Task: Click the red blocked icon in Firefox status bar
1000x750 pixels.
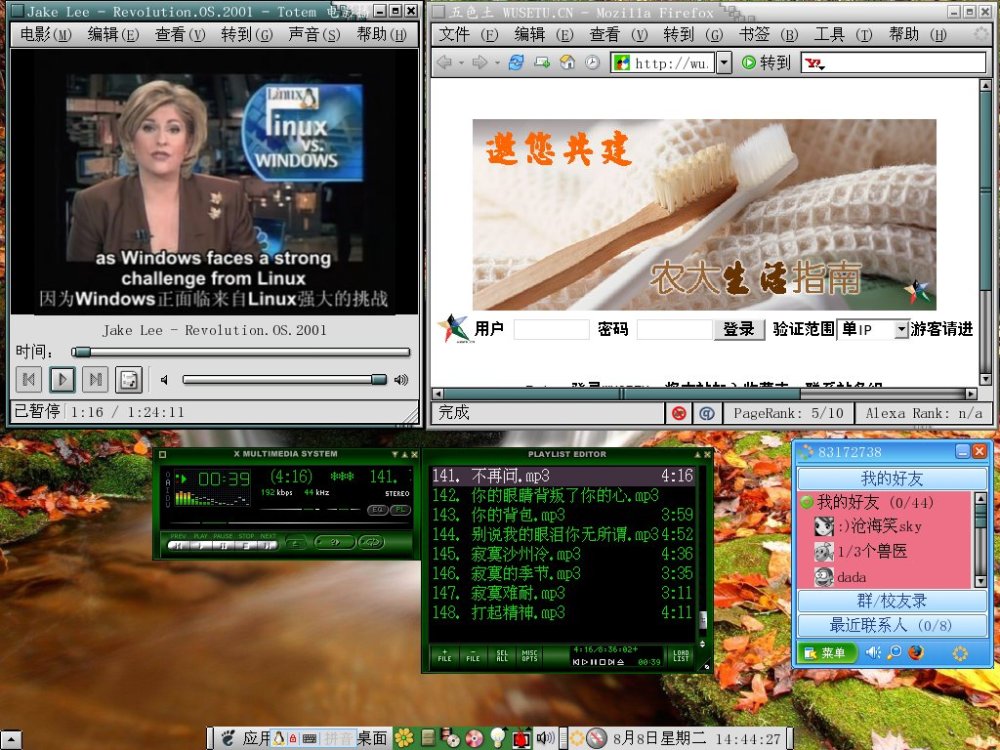Action: tap(679, 413)
